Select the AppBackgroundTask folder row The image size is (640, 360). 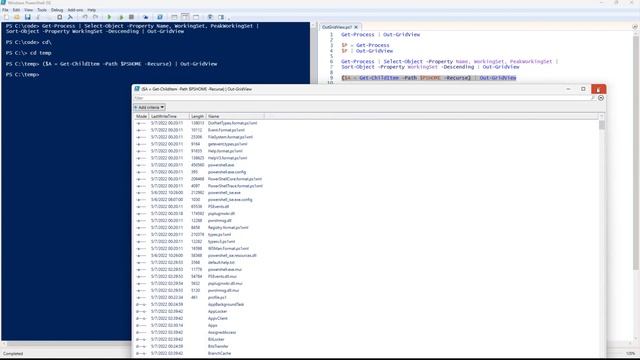click(366, 304)
